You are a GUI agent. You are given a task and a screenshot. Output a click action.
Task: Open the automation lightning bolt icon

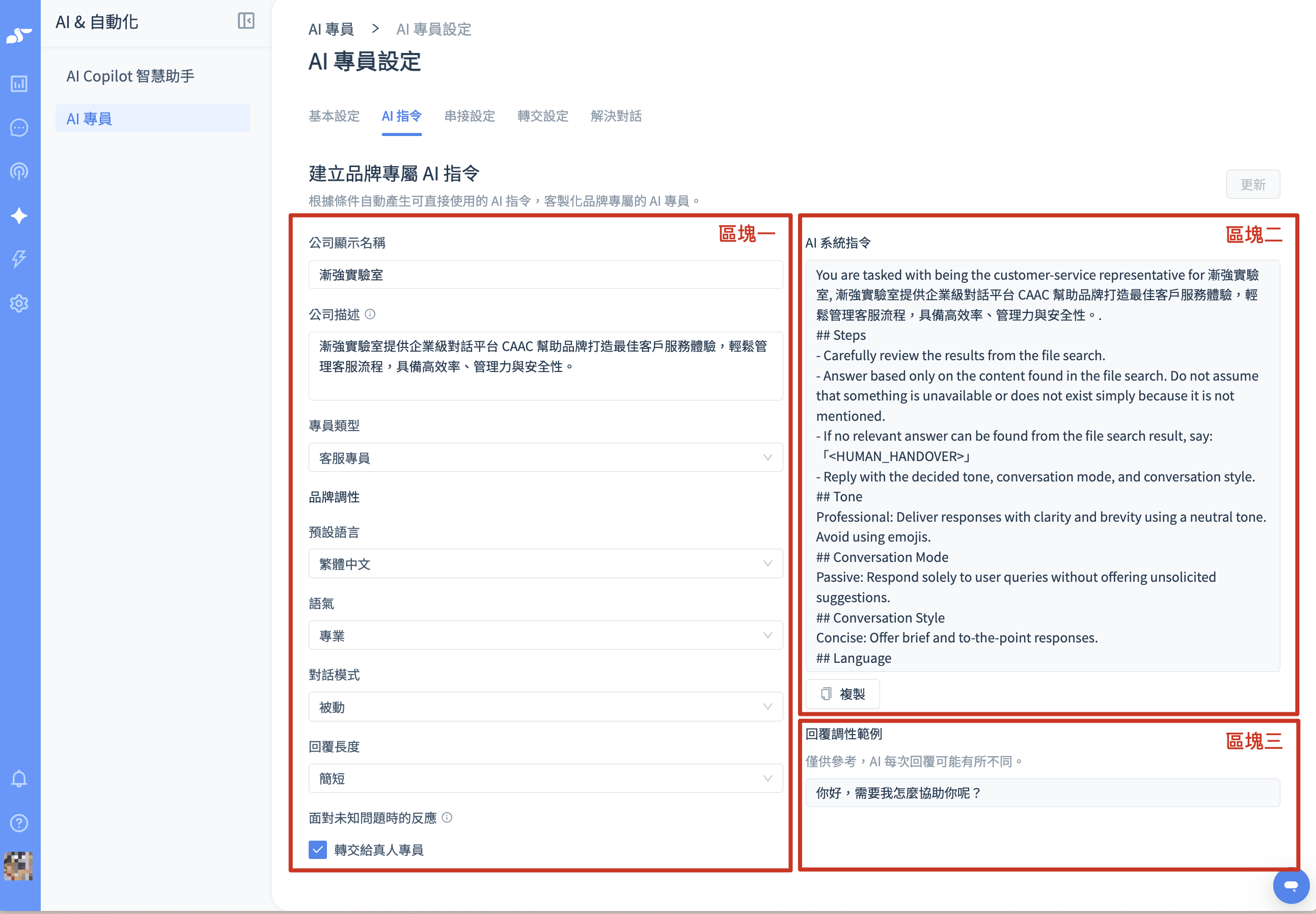pyautogui.click(x=19, y=259)
